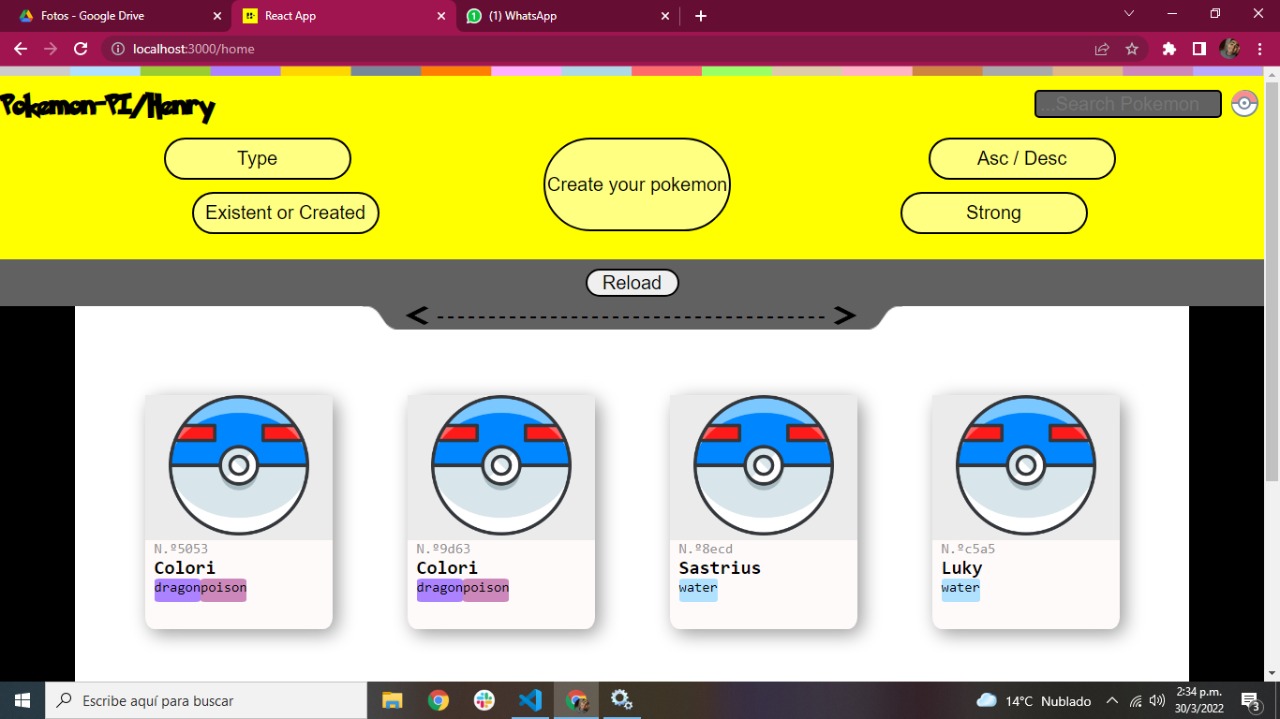This screenshot has height=719, width=1280.
Task: Open the Asc / Desc sort option
Action: click(x=1022, y=159)
